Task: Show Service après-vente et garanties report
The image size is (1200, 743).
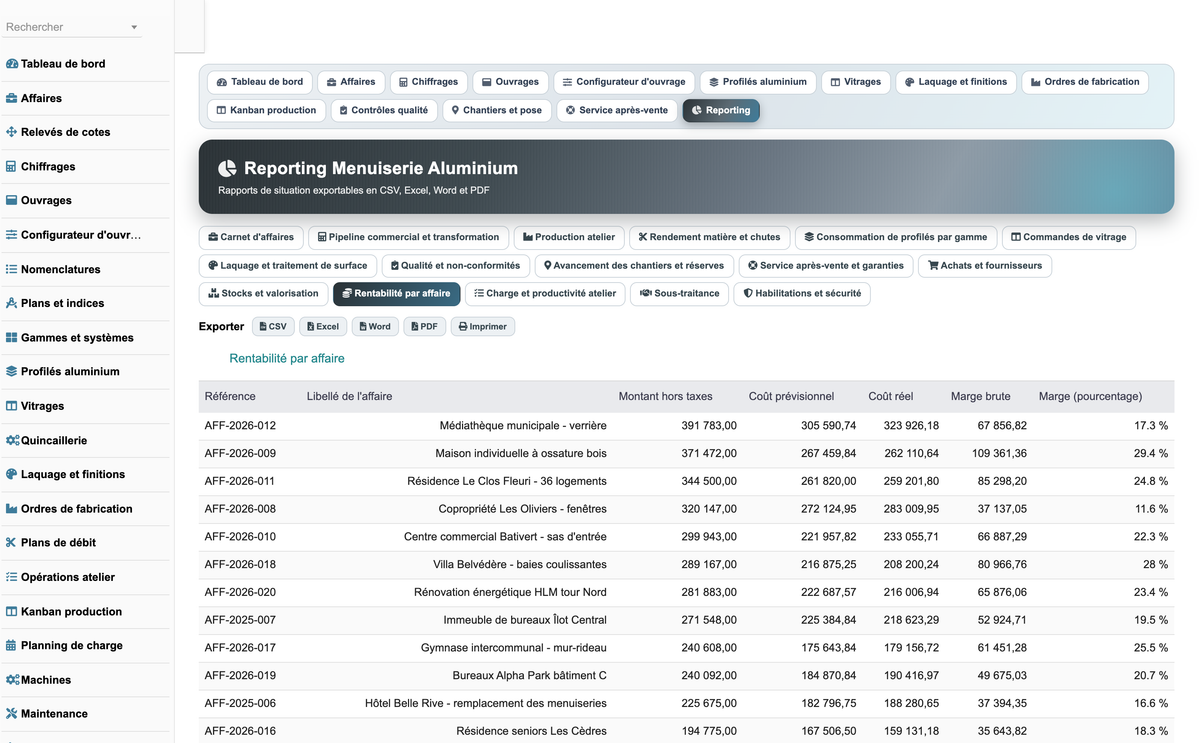Action: point(826,265)
